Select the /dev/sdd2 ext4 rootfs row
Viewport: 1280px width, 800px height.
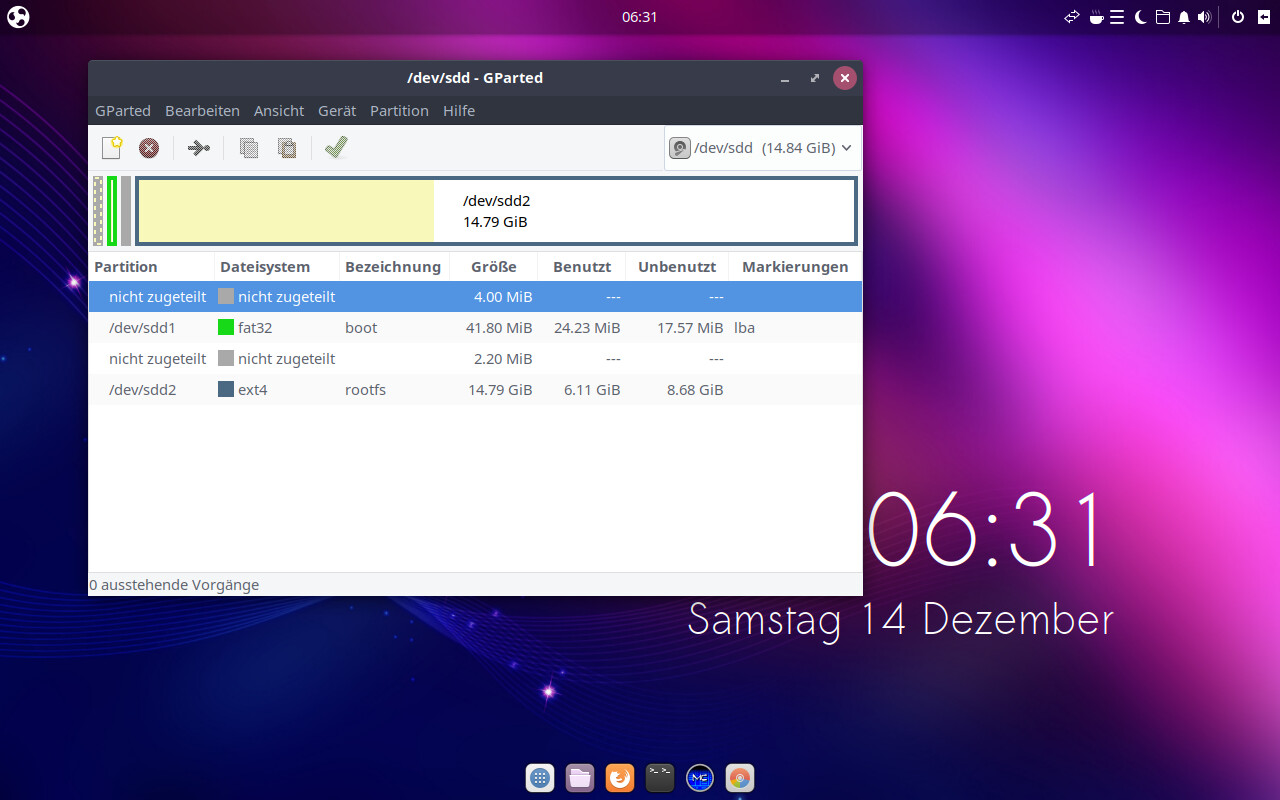point(475,390)
